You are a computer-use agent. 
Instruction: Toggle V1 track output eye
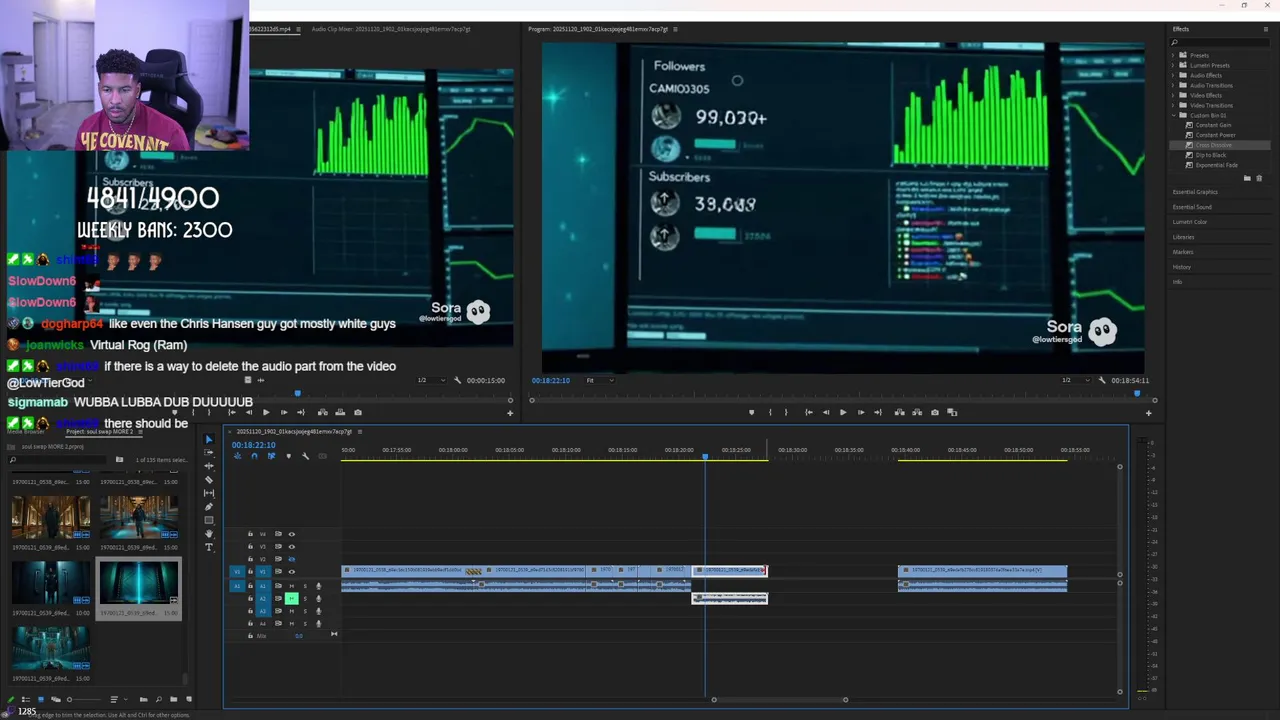coord(292,571)
